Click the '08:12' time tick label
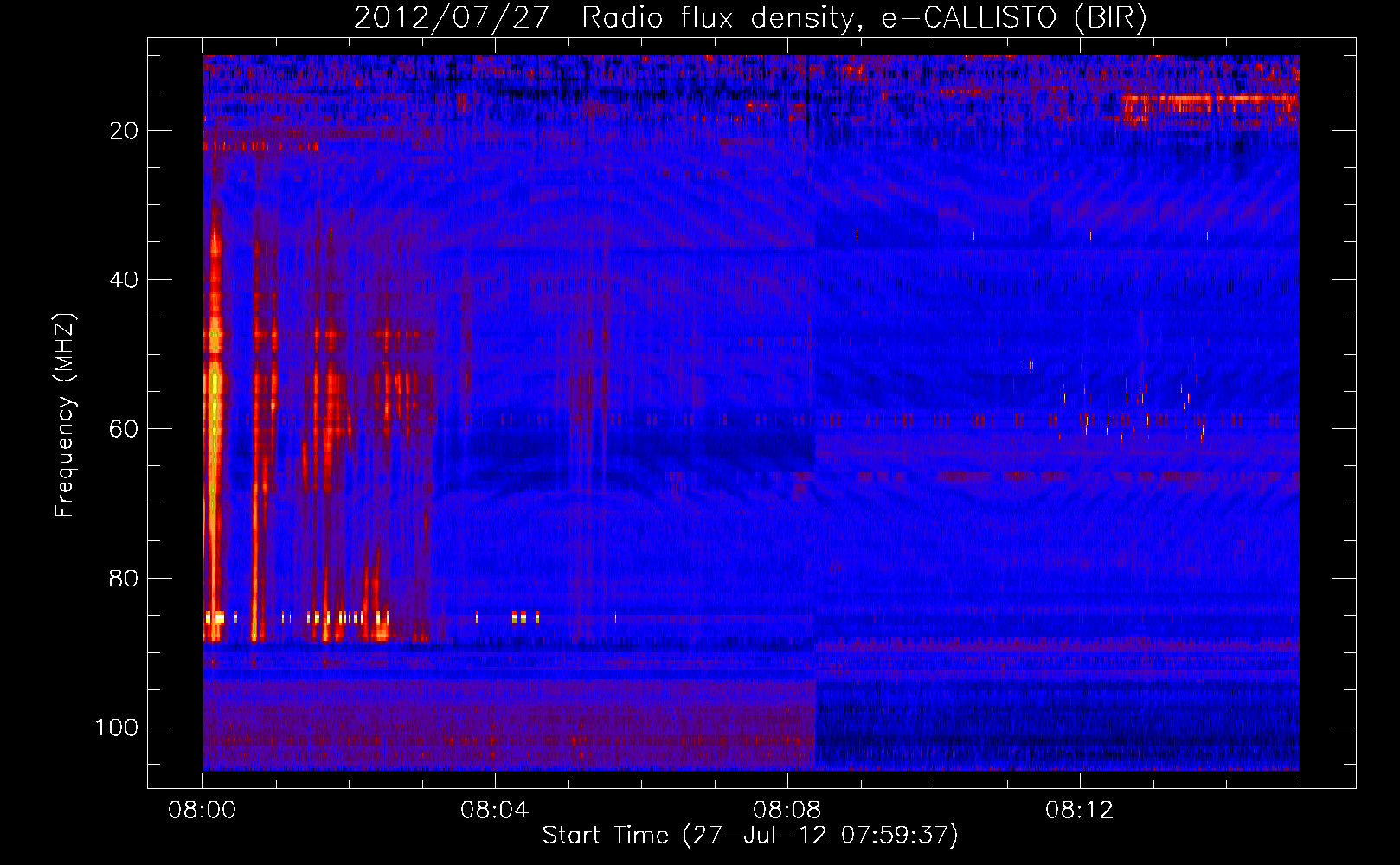The height and width of the screenshot is (865, 1400). coord(1079,811)
